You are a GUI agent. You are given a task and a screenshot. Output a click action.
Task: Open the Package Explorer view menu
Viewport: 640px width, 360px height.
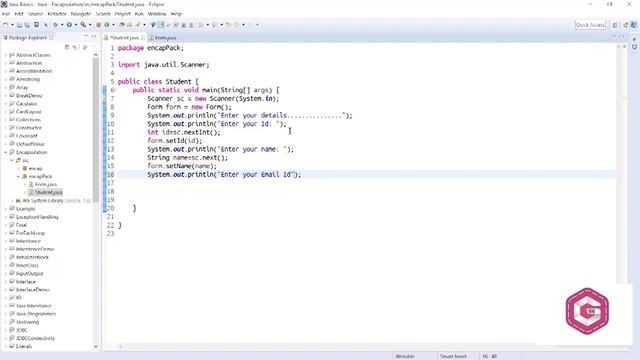(85, 47)
